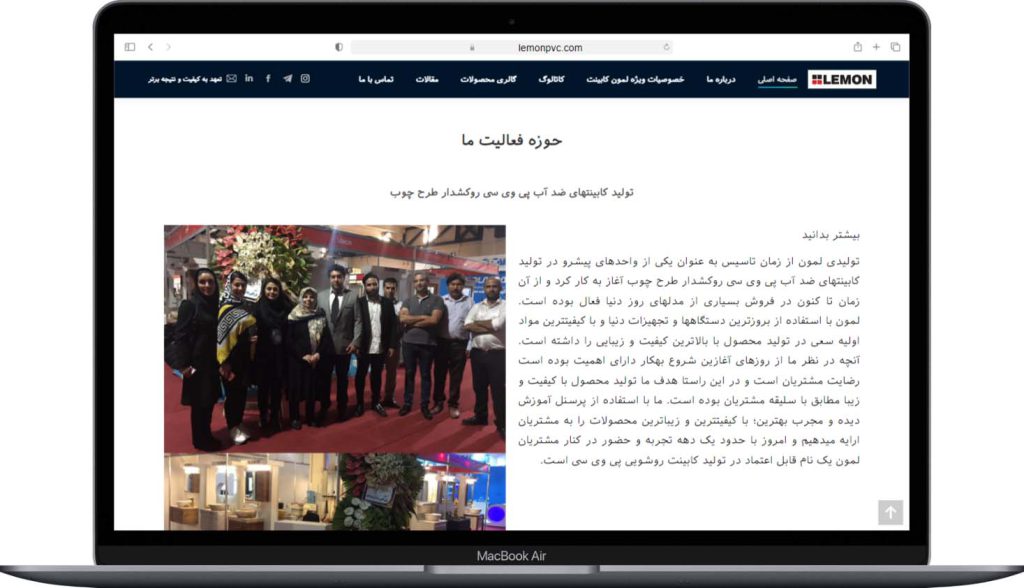
Task: Open the کاتالوگ menu item
Action: 552,79
